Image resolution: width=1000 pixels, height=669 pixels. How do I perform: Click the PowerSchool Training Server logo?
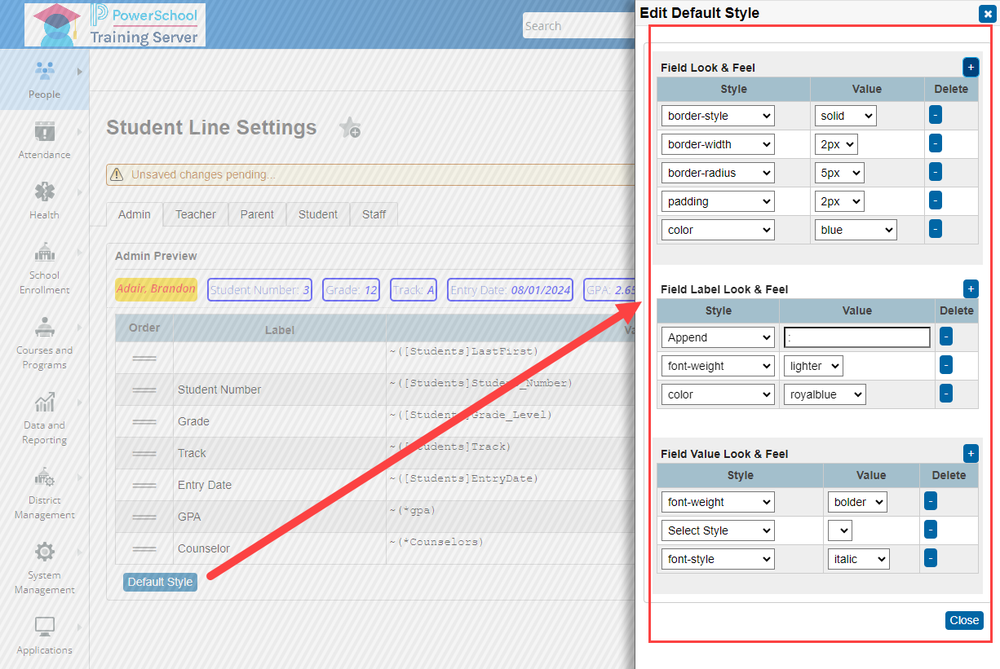tap(115, 24)
